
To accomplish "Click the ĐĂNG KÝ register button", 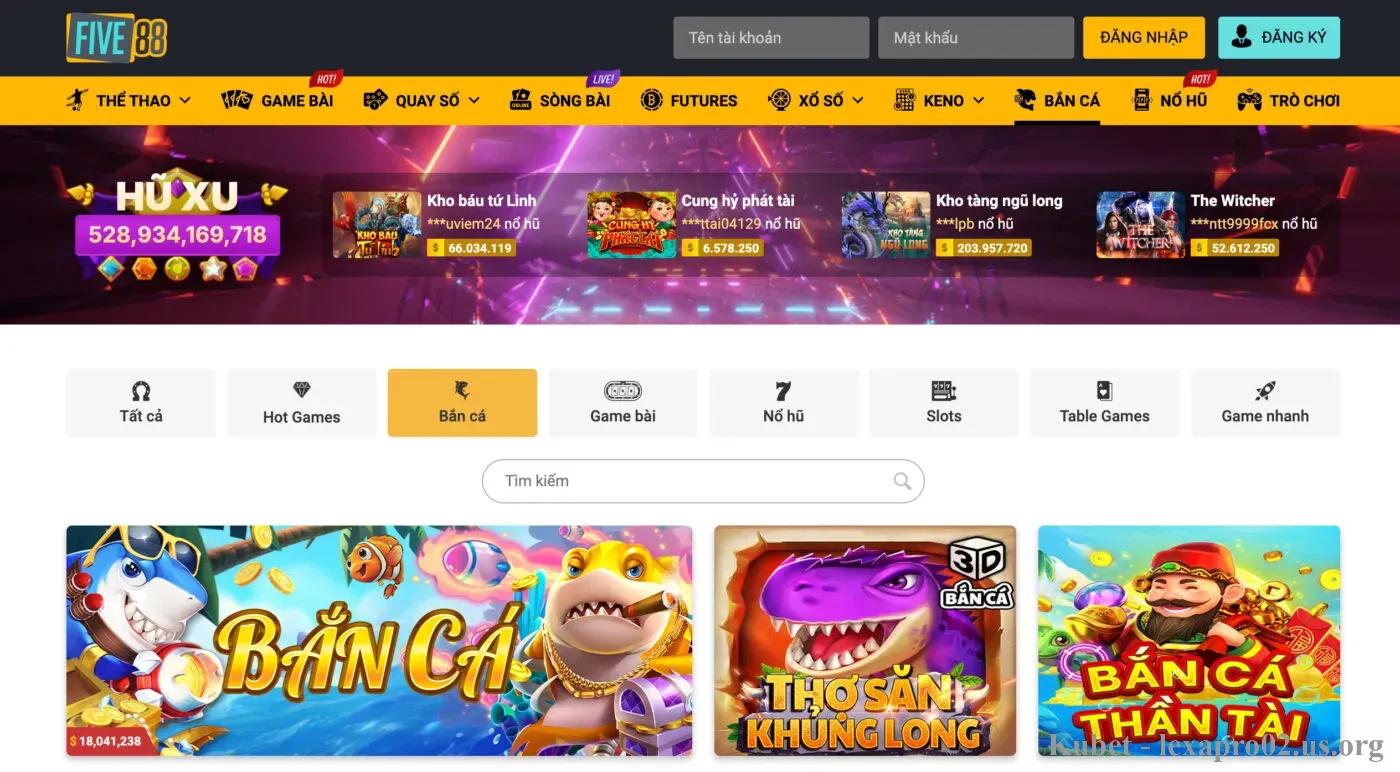I will pos(1279,38).
